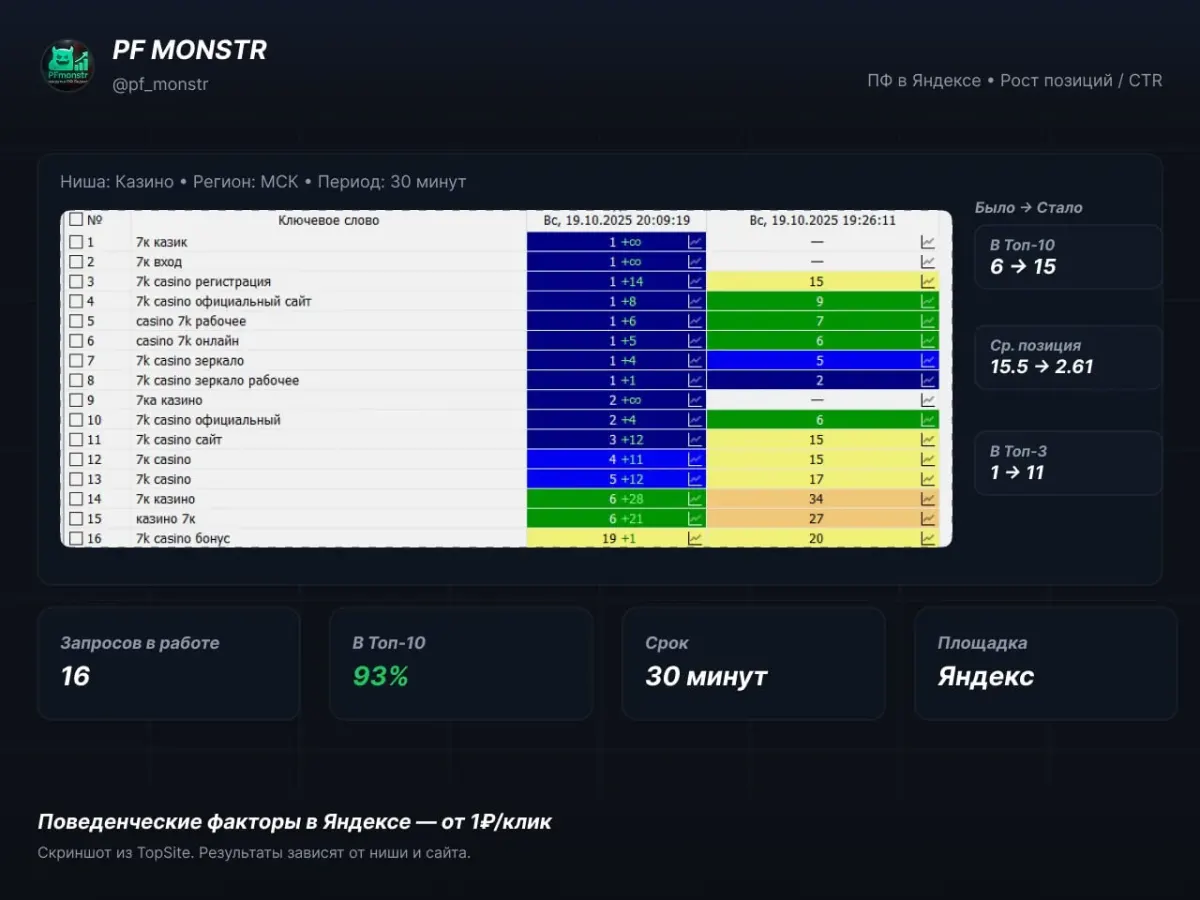1200x900 pixels.
Task: Click 20:09:19 chart icon for "7ка казино"
Action: pyautogui.click(x=695, y=400)
